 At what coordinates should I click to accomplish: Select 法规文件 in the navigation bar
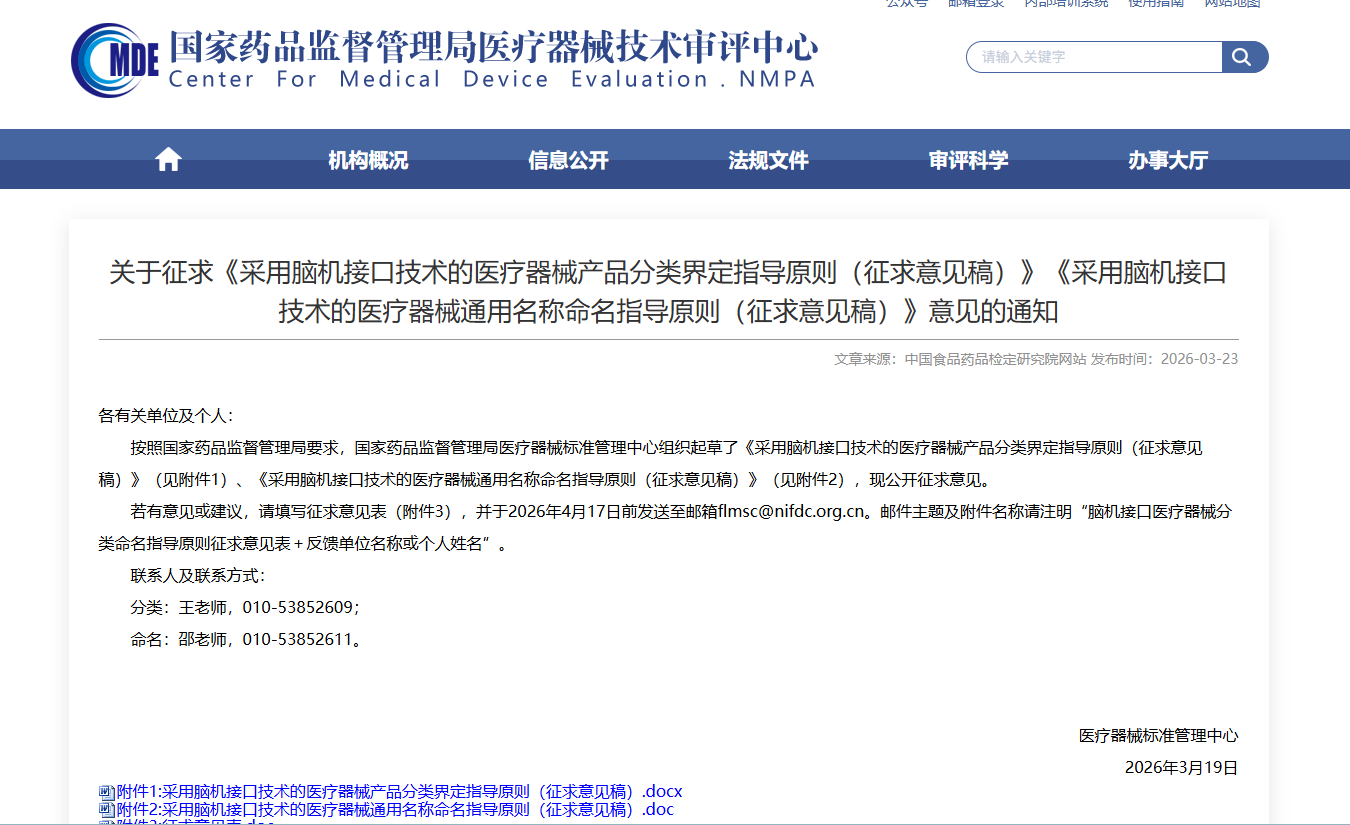pyautogui.click(x=768, y=160)
